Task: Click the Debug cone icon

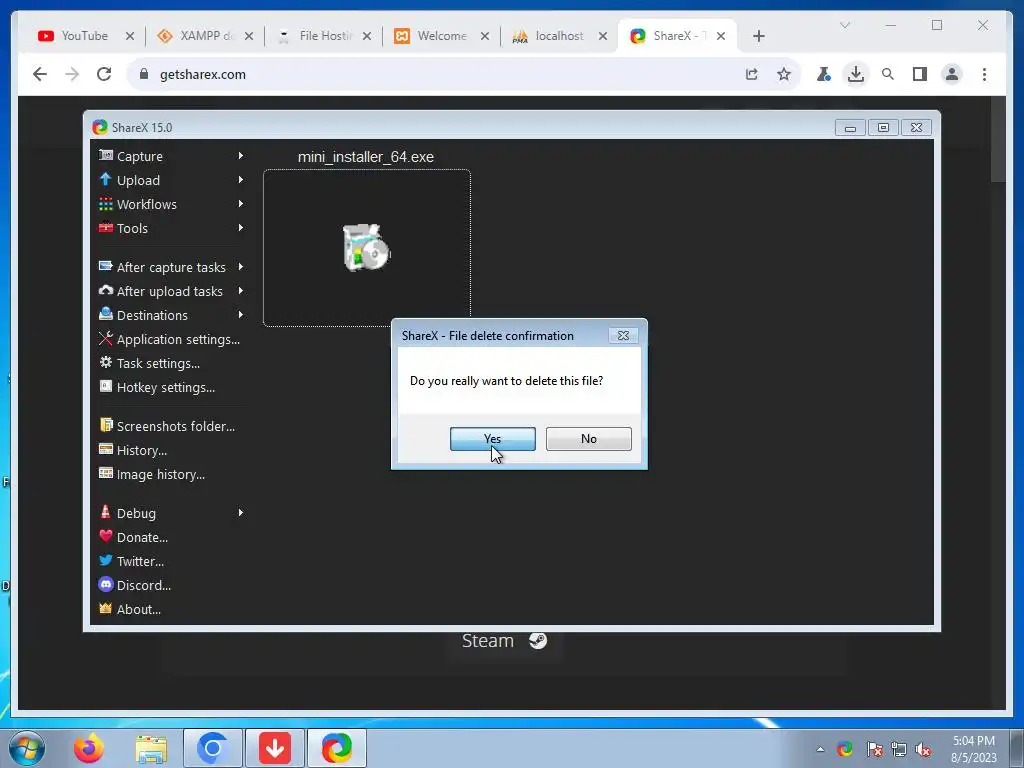Action: [x=106, y=512]
